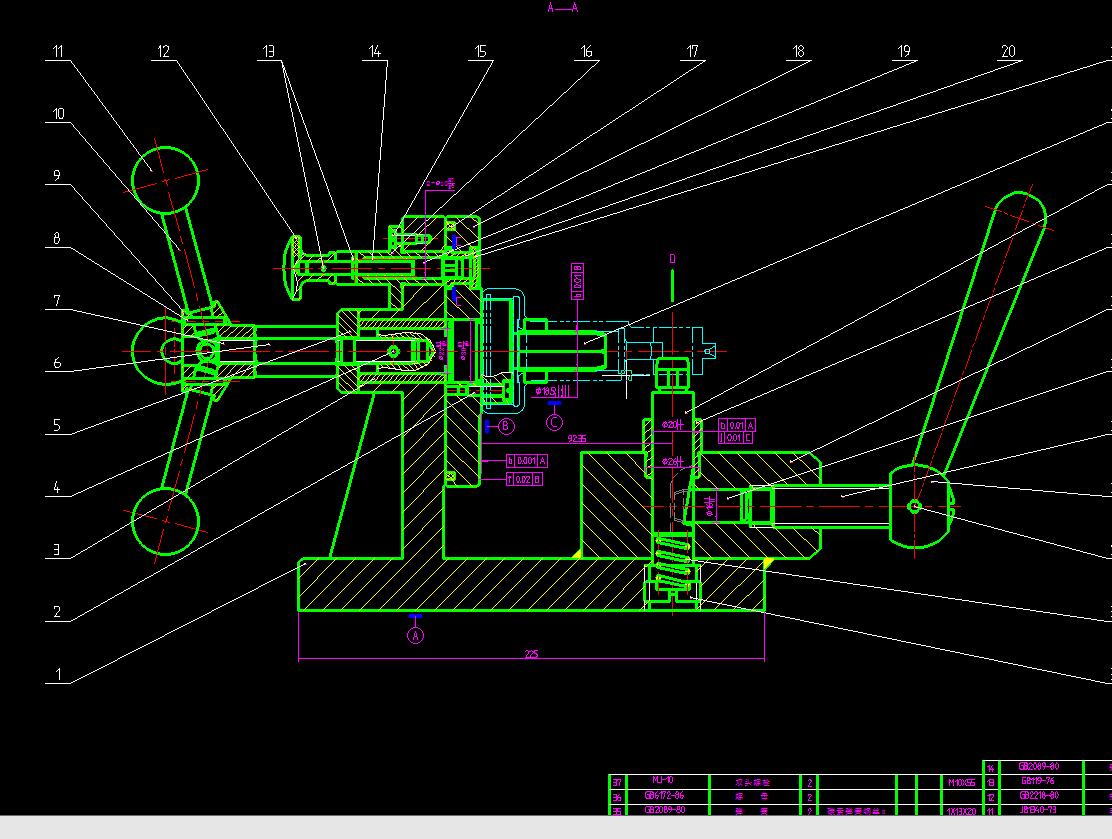Select part balloon number 10
This screenshot has height=839, width=1112.
(x=58, y=113)
